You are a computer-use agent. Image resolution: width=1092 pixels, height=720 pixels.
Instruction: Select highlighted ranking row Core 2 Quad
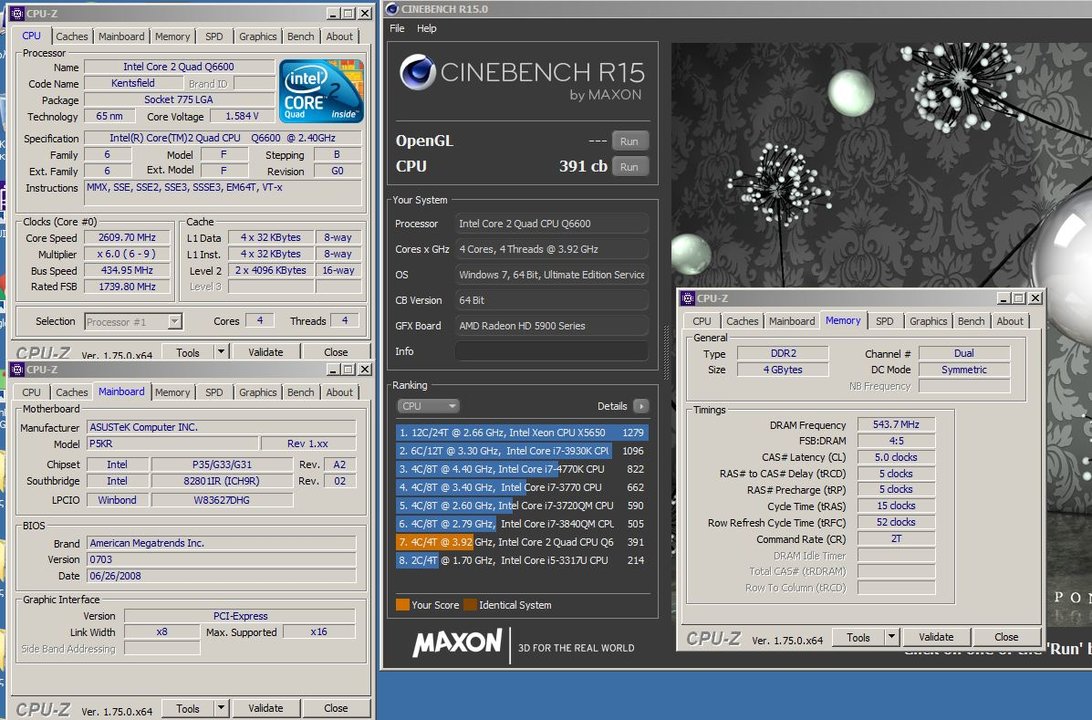pyautogui.click(x=522, y=542)
